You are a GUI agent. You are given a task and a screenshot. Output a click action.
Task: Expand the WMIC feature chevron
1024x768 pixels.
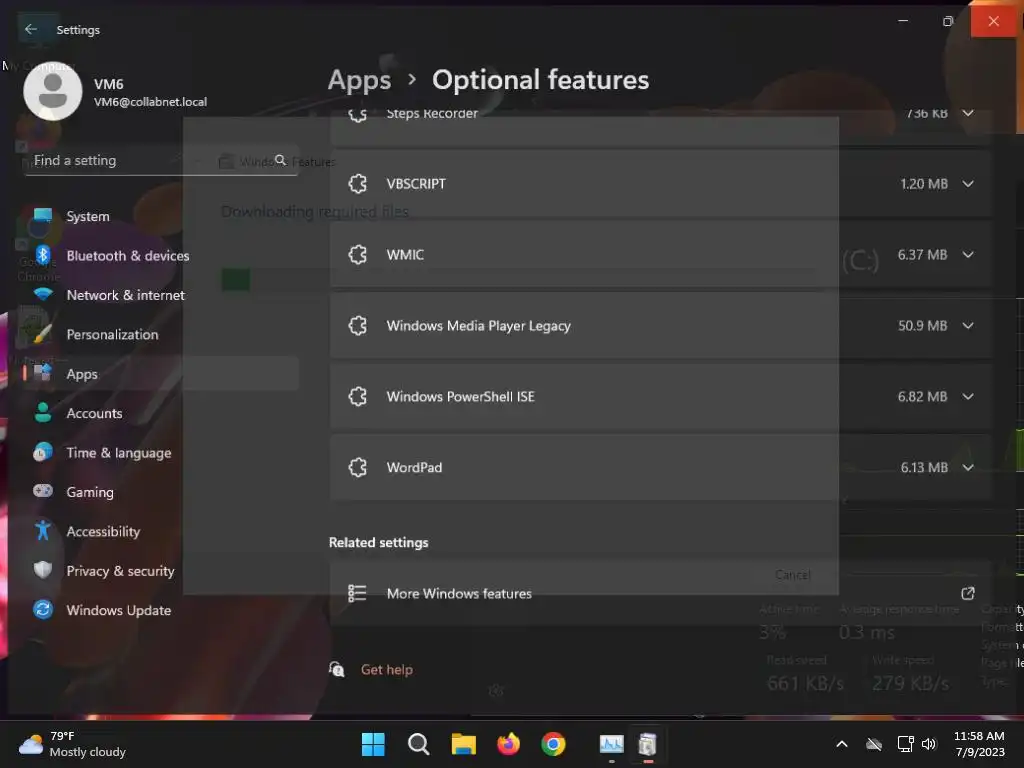tap(968, 255)
